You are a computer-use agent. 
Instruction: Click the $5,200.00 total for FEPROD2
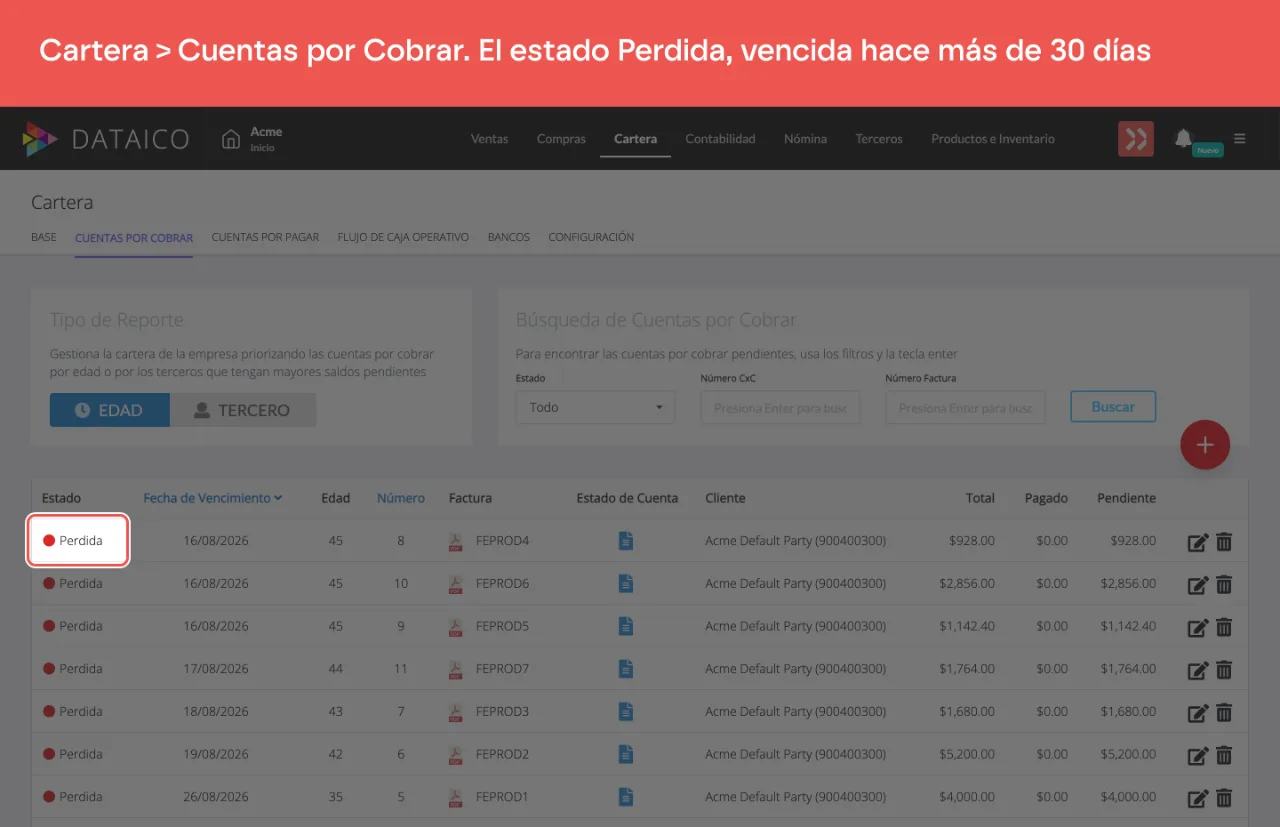[967, 754]
